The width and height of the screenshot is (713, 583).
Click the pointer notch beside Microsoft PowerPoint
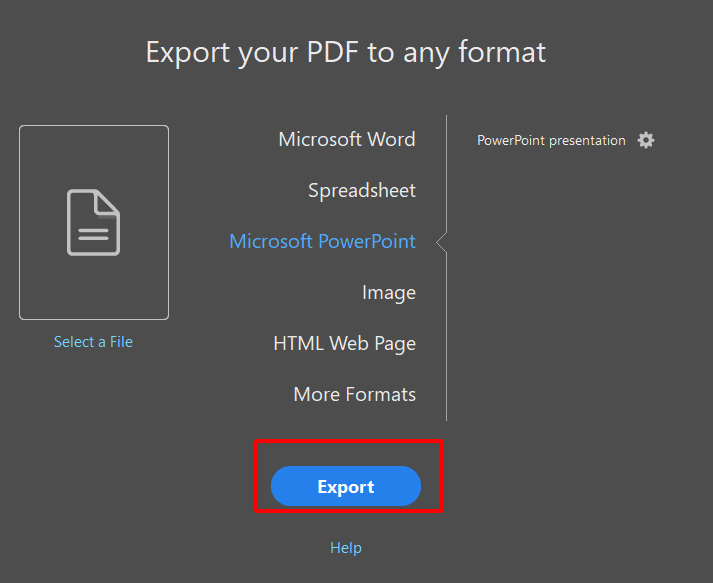coord(442,242)
